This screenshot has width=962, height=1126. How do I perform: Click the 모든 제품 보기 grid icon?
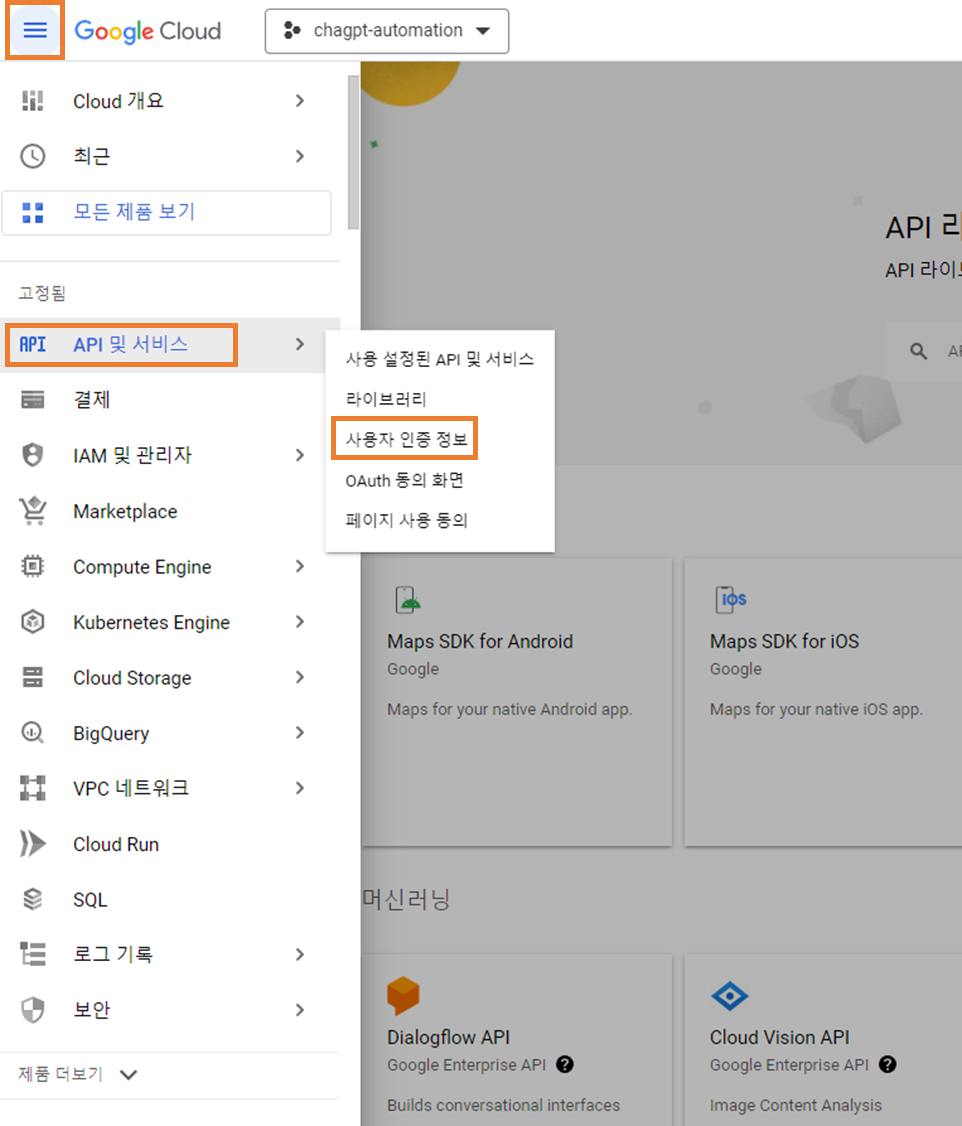pyautogui.click(x=32, y=213)
